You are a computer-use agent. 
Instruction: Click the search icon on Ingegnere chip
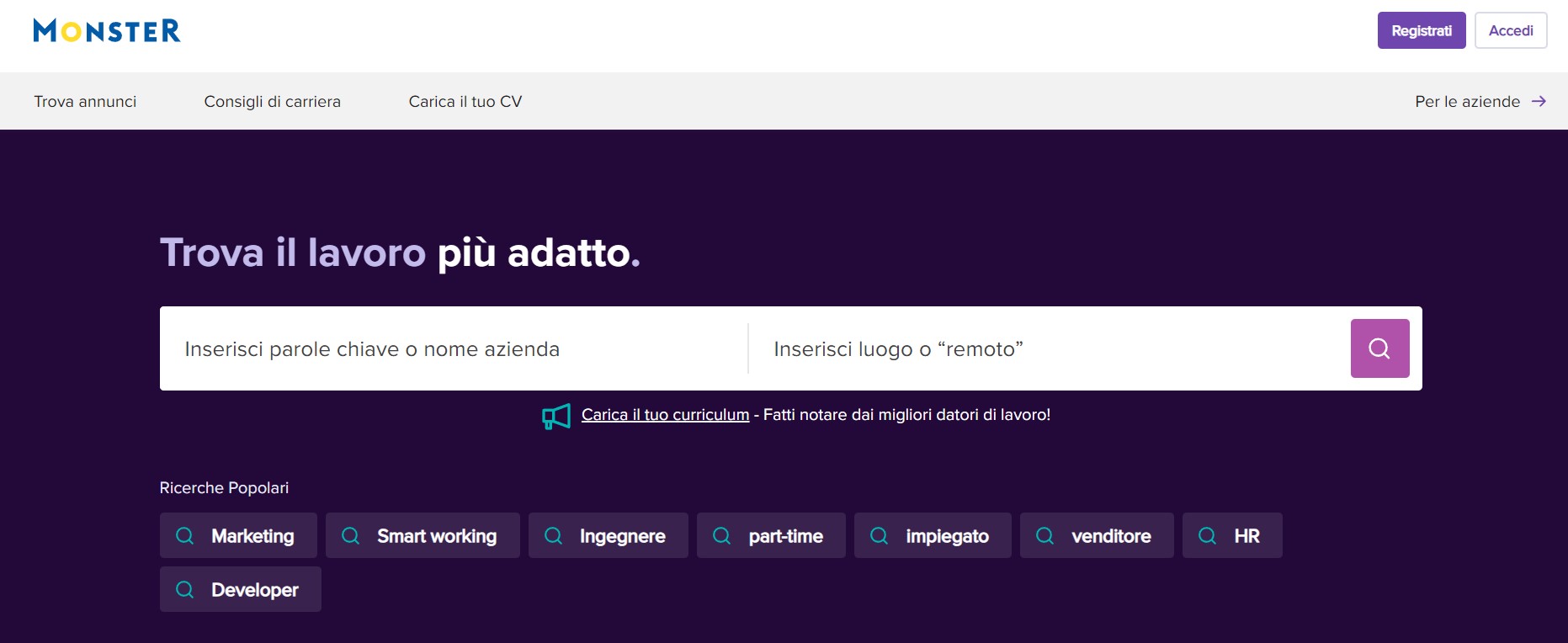[553, 536]
